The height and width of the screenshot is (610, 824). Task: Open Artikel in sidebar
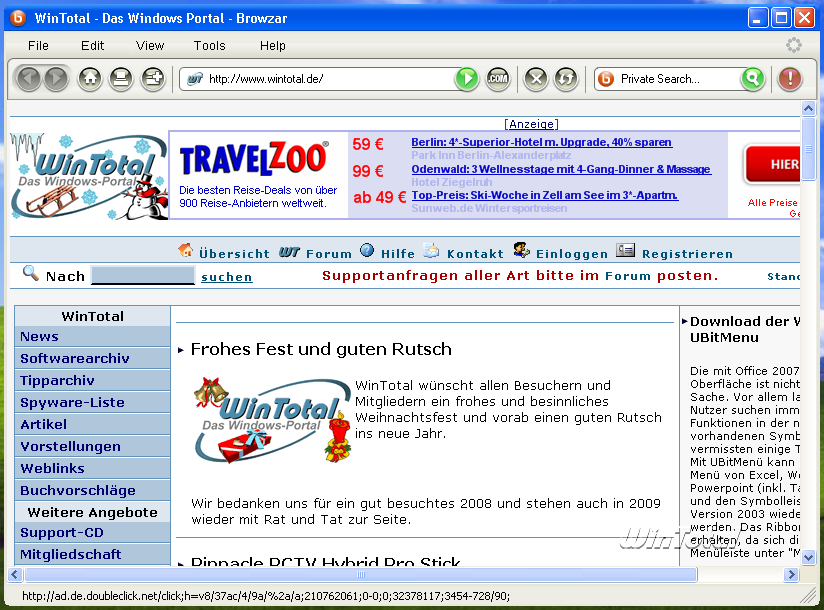coord(92,425)
